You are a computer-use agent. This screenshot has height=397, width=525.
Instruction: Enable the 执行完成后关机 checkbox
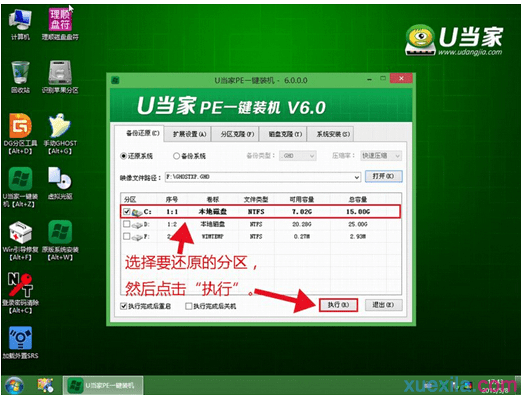[189, 306]
